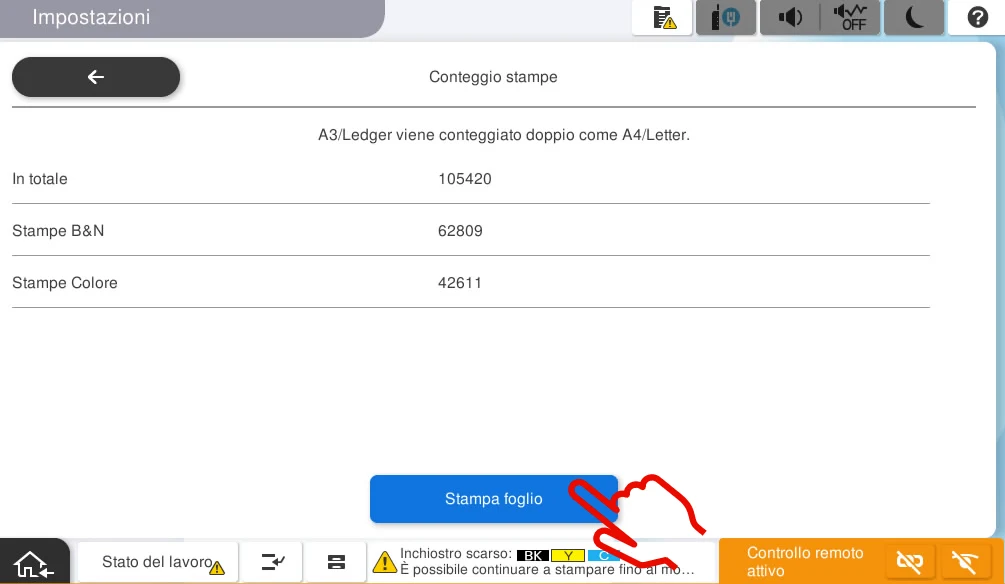Viewport: 1005px width, 584px height.
Task: Go back with the arrow button
Action: point(96,77)
